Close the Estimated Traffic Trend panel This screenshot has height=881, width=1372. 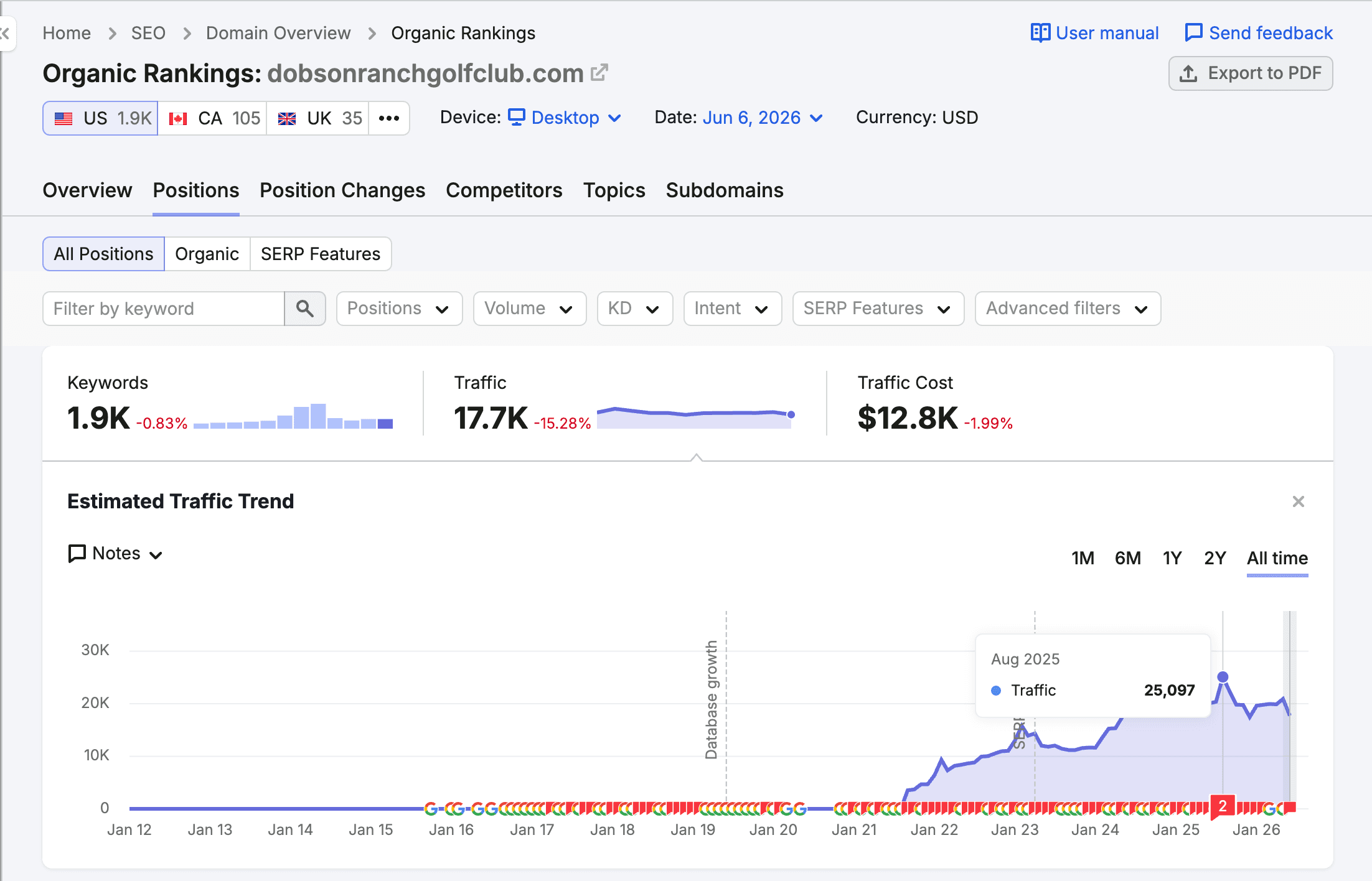click(1299, 501)
